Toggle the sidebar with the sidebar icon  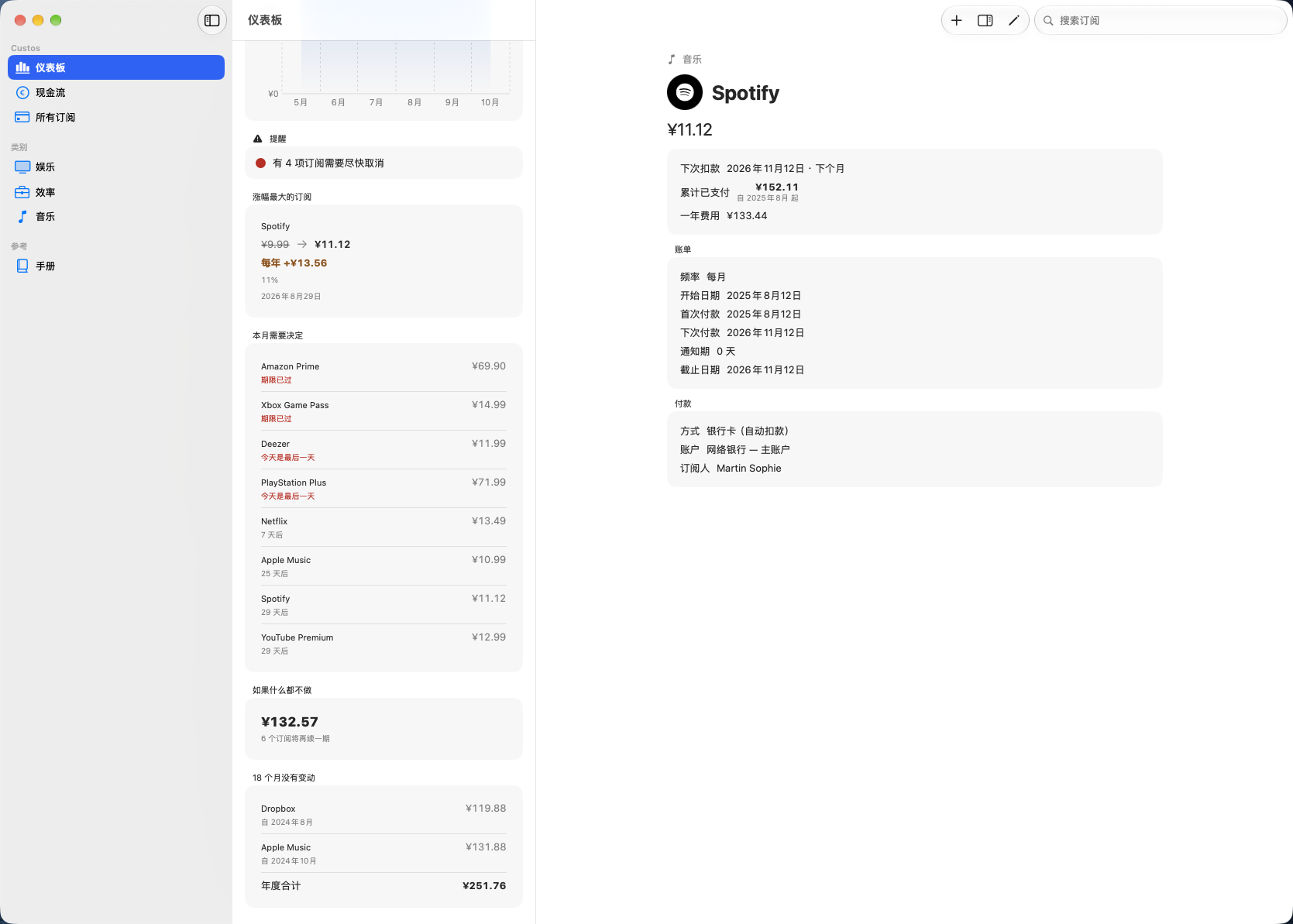point(212,20)
